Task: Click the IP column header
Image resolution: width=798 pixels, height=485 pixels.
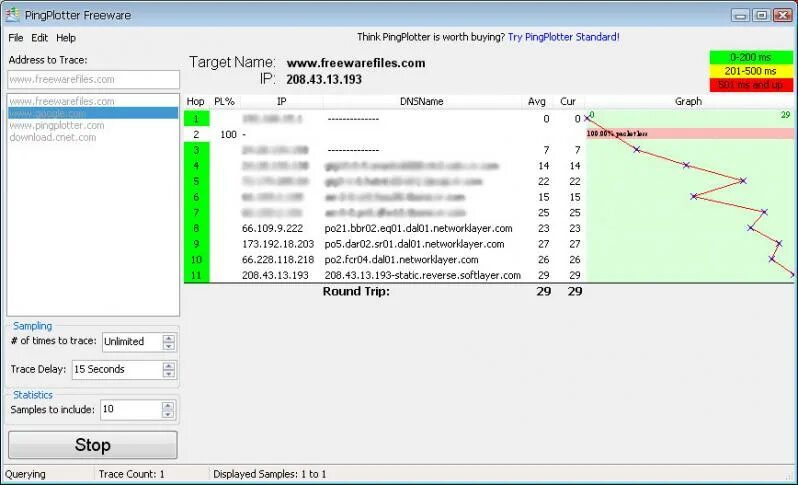Action: 281,101
